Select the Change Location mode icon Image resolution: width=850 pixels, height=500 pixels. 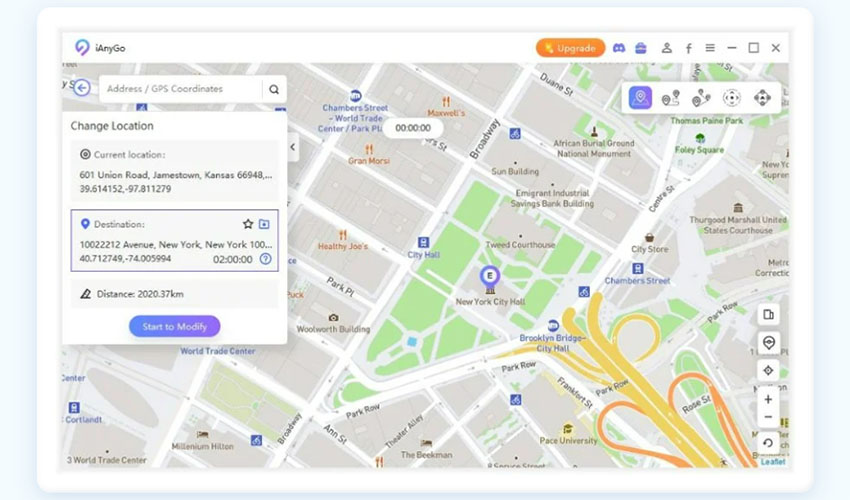[x=640, y=98]
